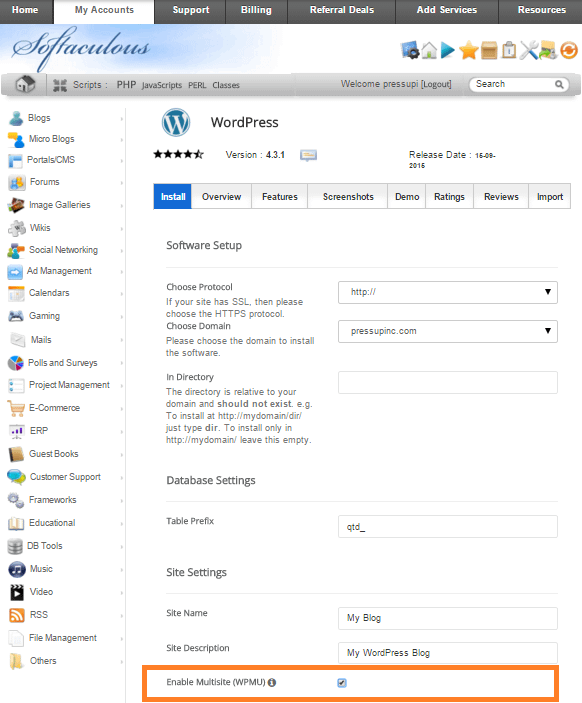Open the Demo tab
Image resolution: width=582 pixels, height=703 pixels.
pos(407,196)
